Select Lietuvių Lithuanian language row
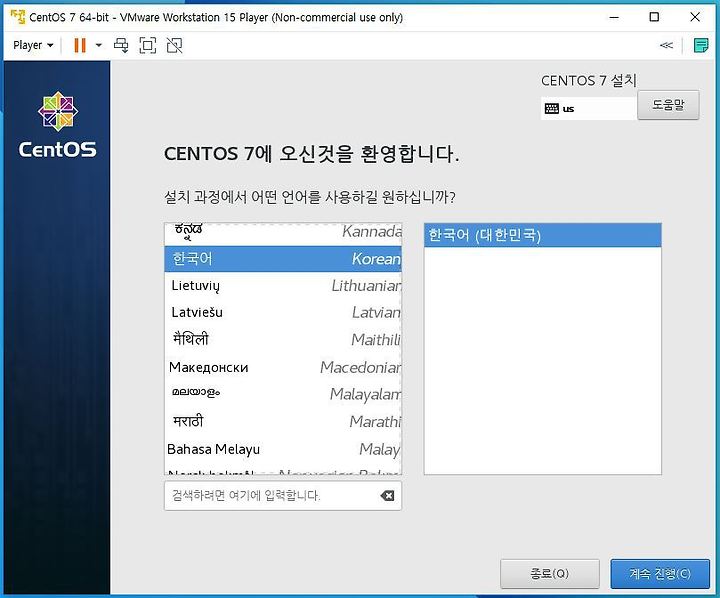Screen dimensions: 720x598 coord(283,286)
